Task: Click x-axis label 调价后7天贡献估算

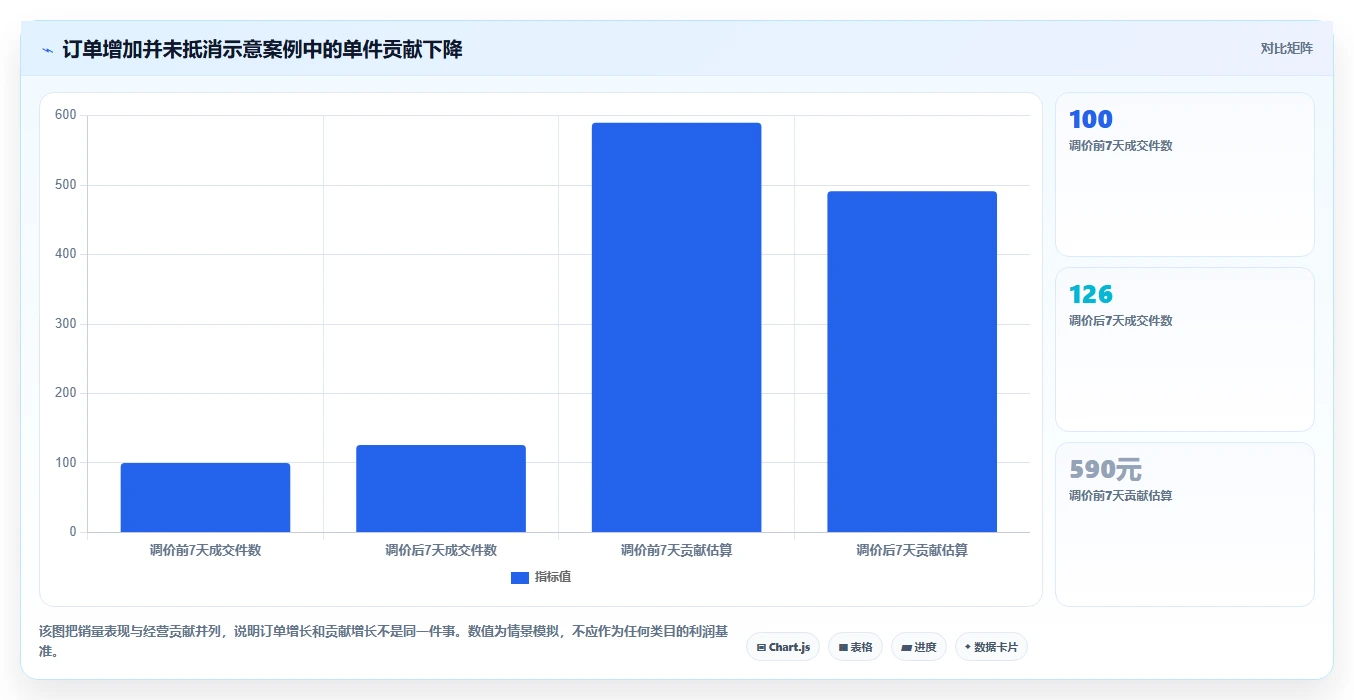Action: [912, 550]
